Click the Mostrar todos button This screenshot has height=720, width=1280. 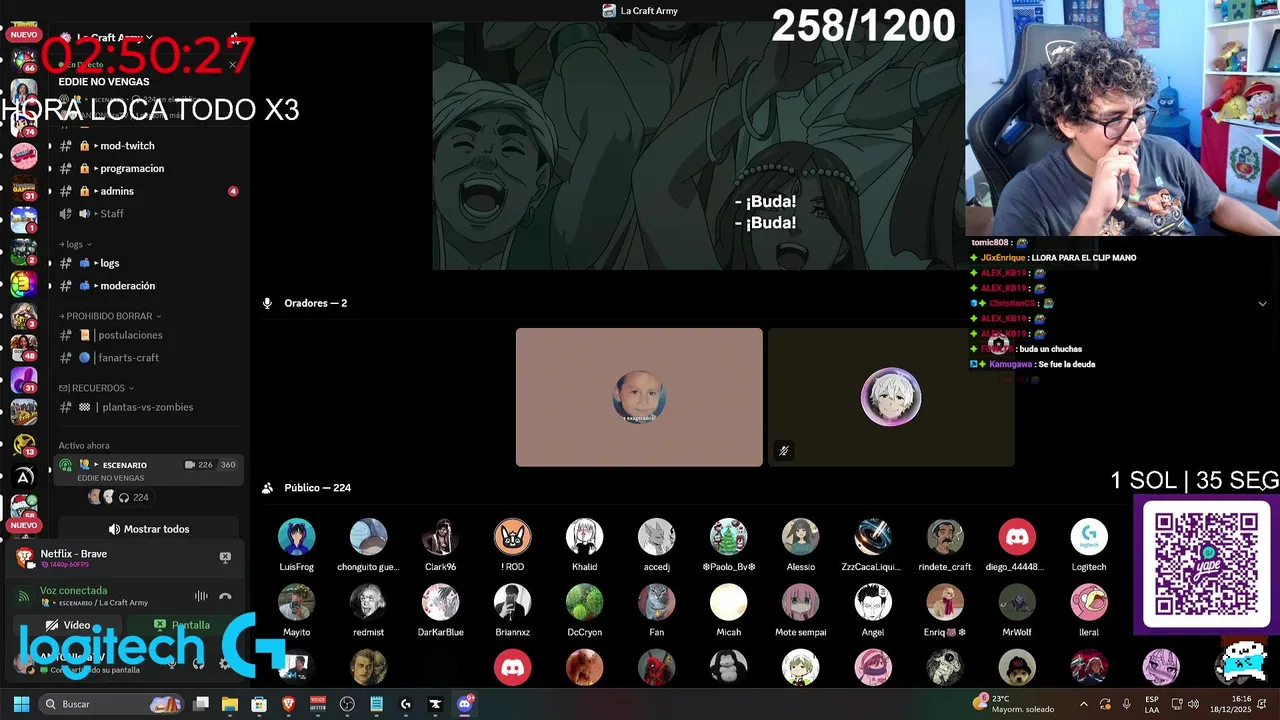point(148,529)
